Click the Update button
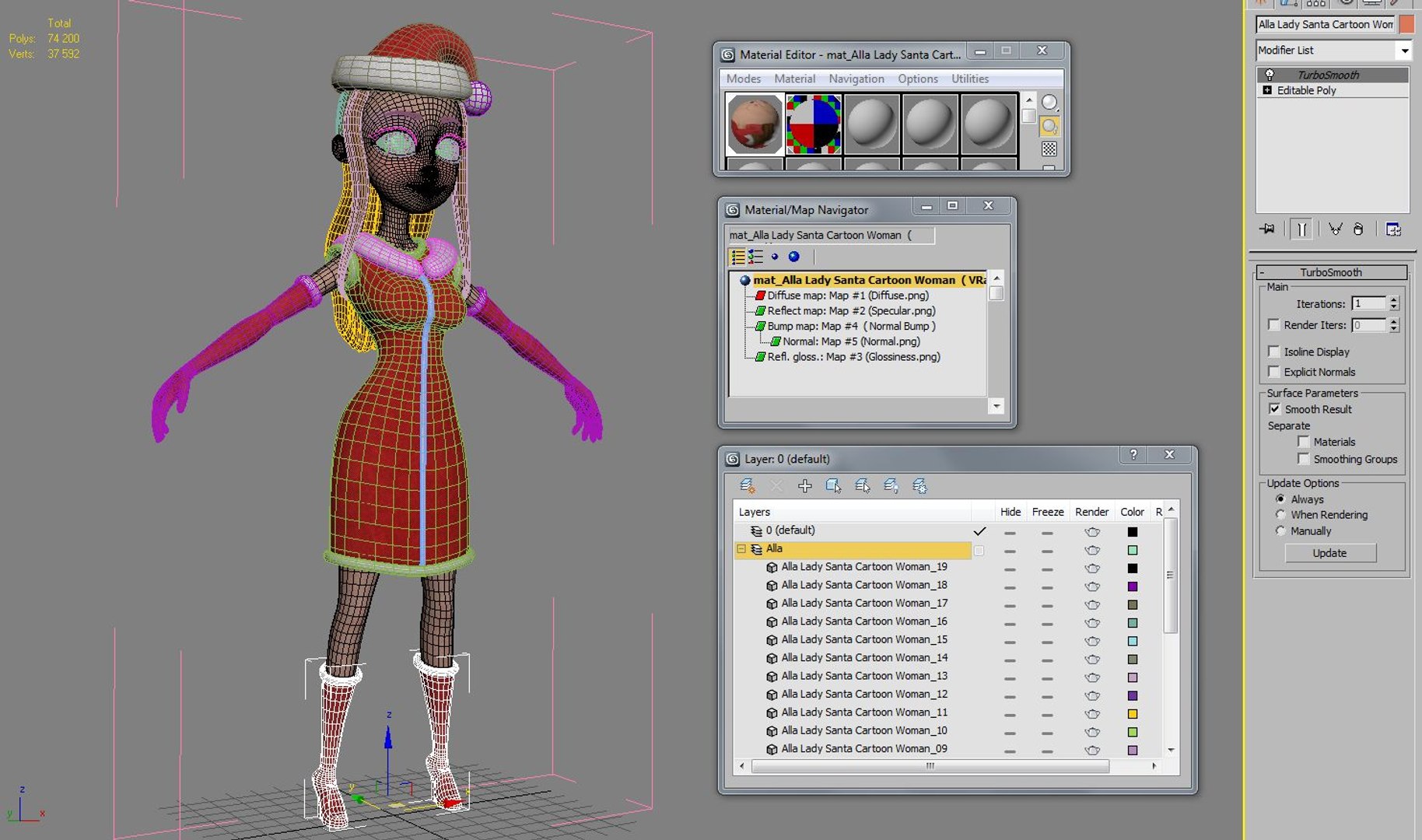Viewport: 1422px width, 840px height. point(1330,553)
